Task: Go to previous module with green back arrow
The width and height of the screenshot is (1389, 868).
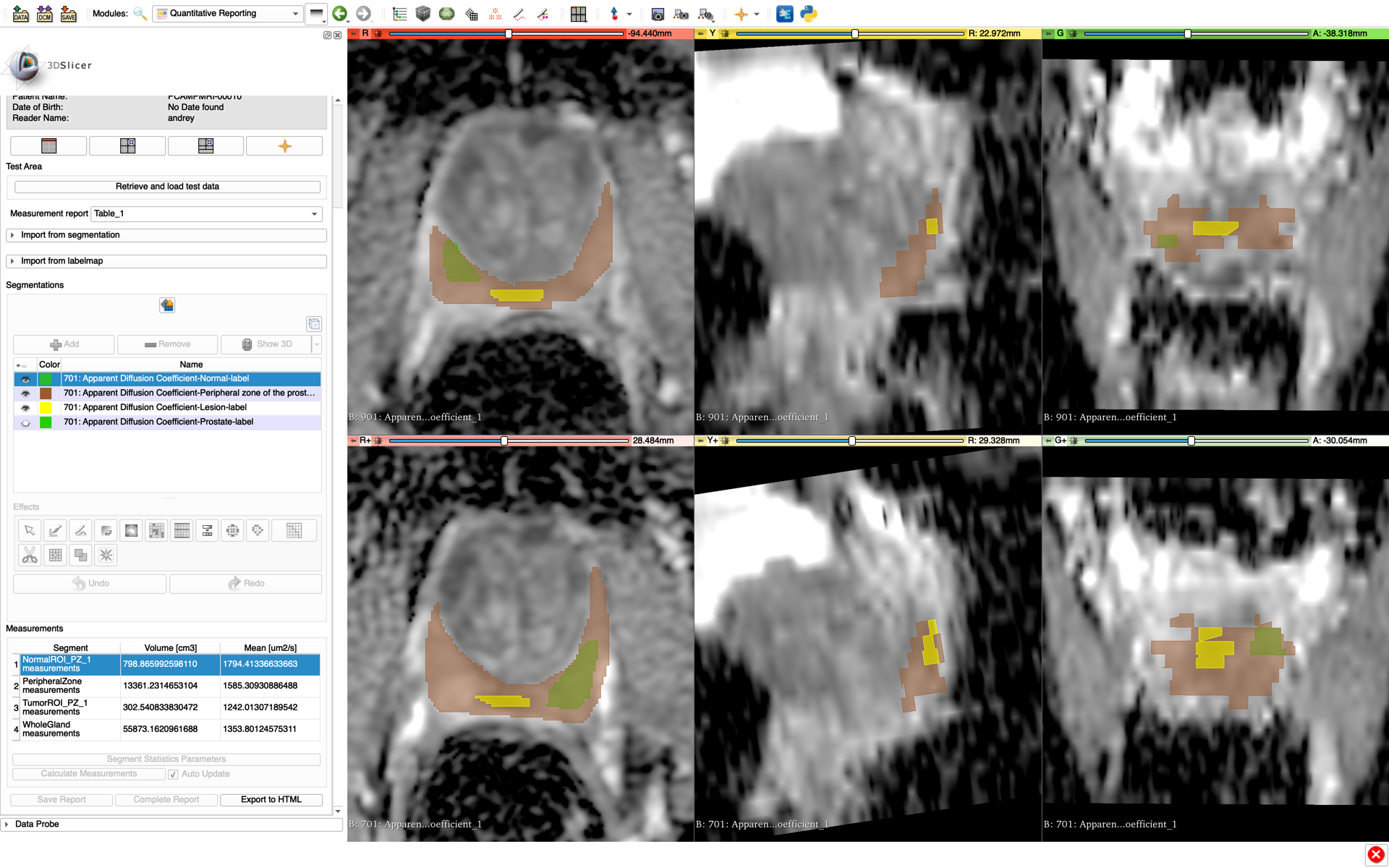Action: pyautogui.click(x=339, y=14)
